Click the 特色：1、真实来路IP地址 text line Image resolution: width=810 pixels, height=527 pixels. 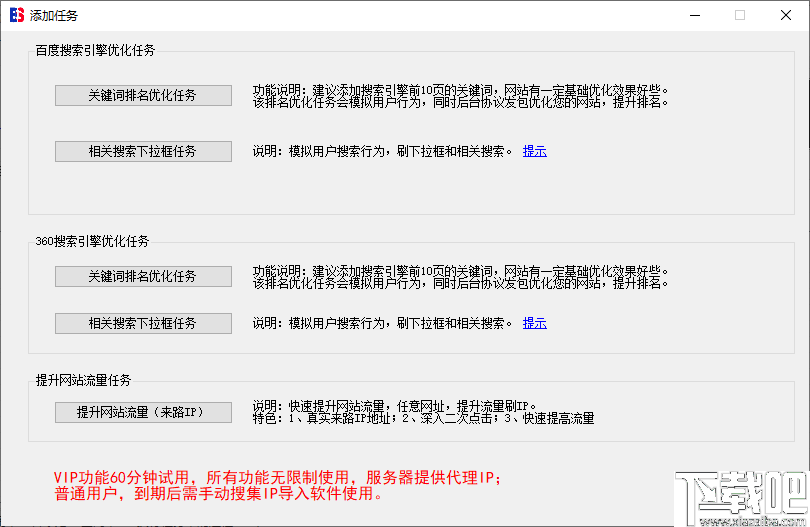click(x=423, y=418)
